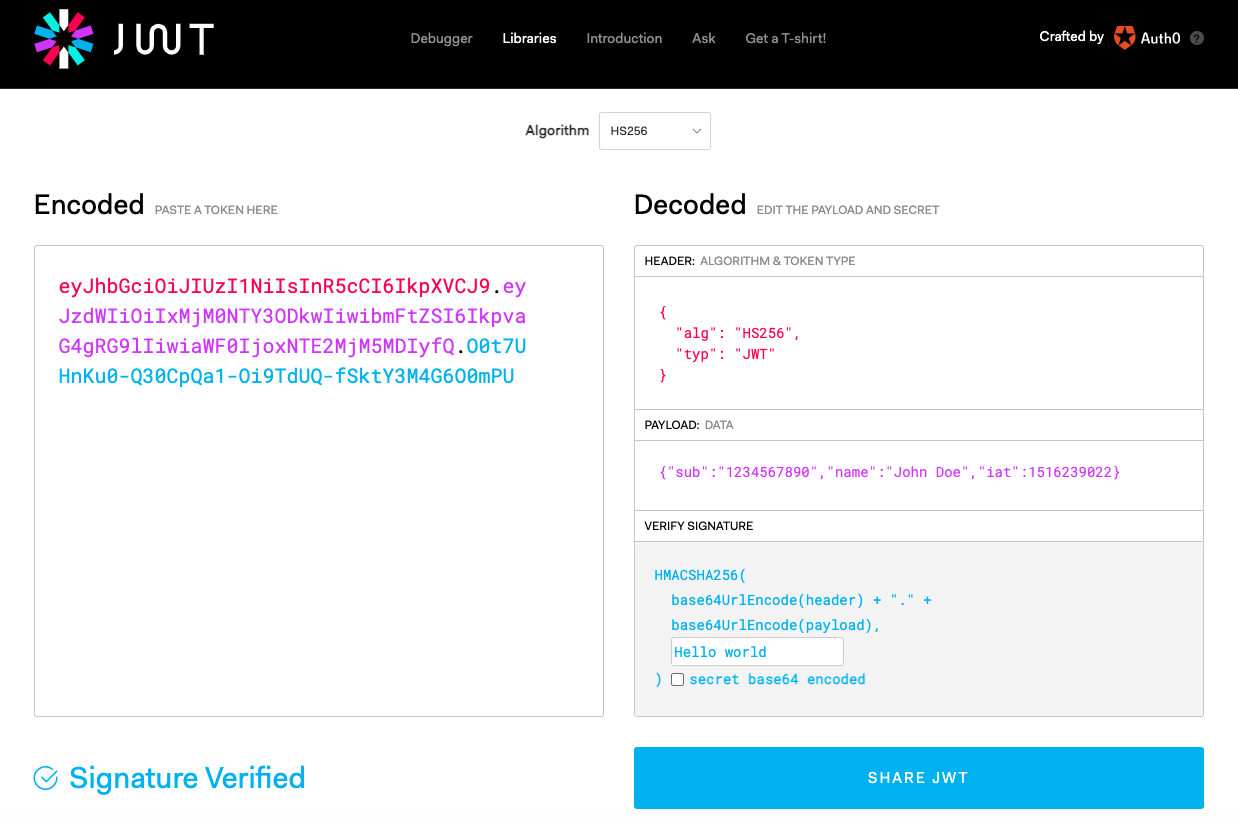Click the Signature Verified checkmark icon
1238x823 pixels.
(x=46, y=778)
